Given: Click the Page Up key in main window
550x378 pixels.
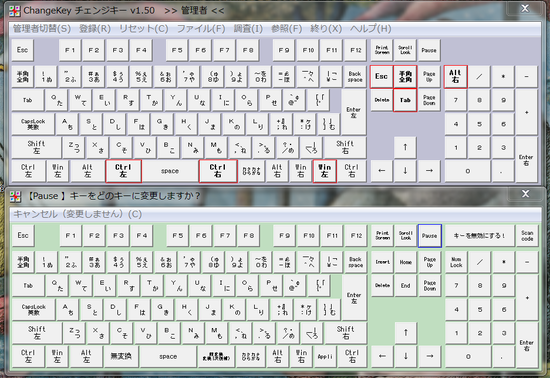Looking at the screenshot, I should [x=429, y=76].
